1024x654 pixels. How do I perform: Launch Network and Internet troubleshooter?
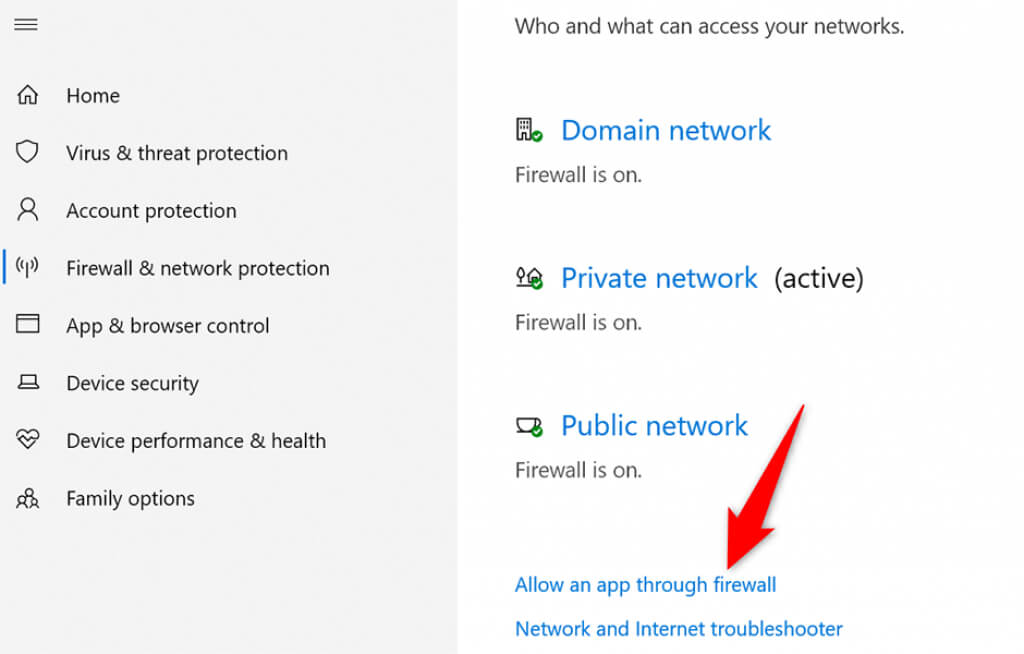pos(678,629)
